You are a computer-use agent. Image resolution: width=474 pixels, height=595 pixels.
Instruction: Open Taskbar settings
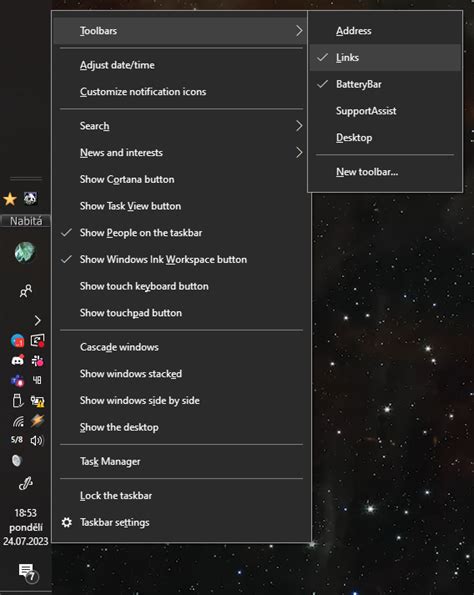[181, 523]
